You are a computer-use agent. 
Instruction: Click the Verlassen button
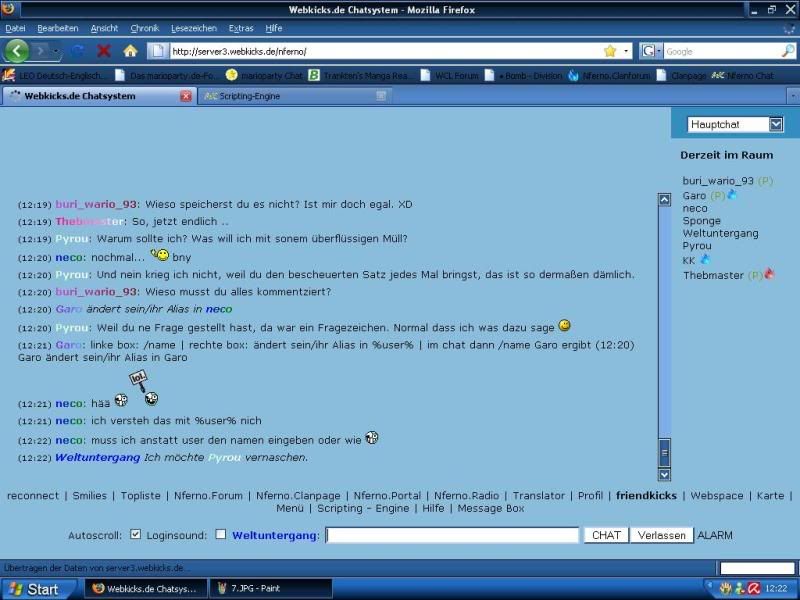coord(662,535)
